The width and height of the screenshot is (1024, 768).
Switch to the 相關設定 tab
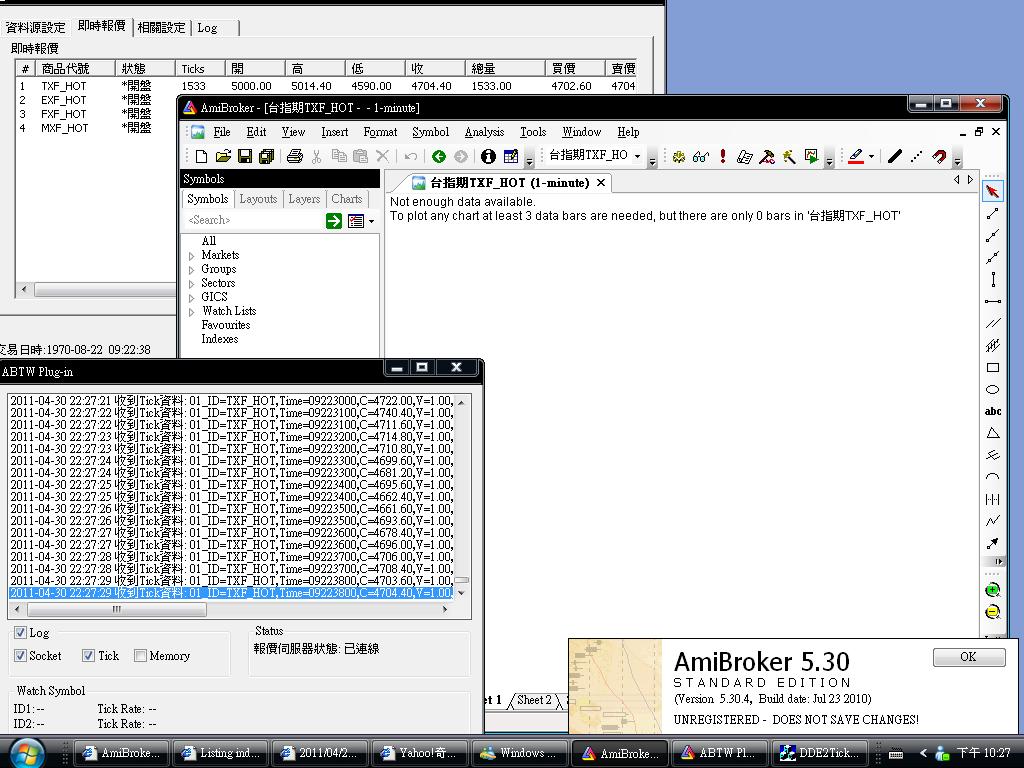[161, 27]
